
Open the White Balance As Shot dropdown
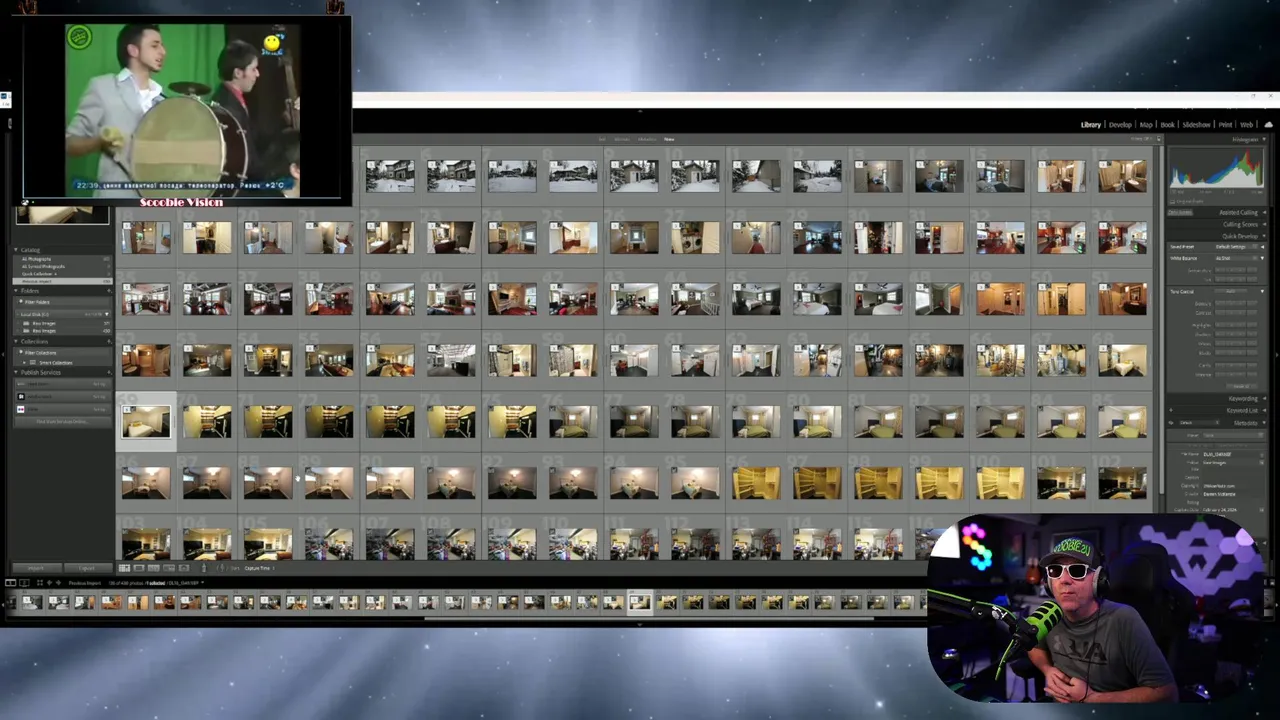(1235, 258)
